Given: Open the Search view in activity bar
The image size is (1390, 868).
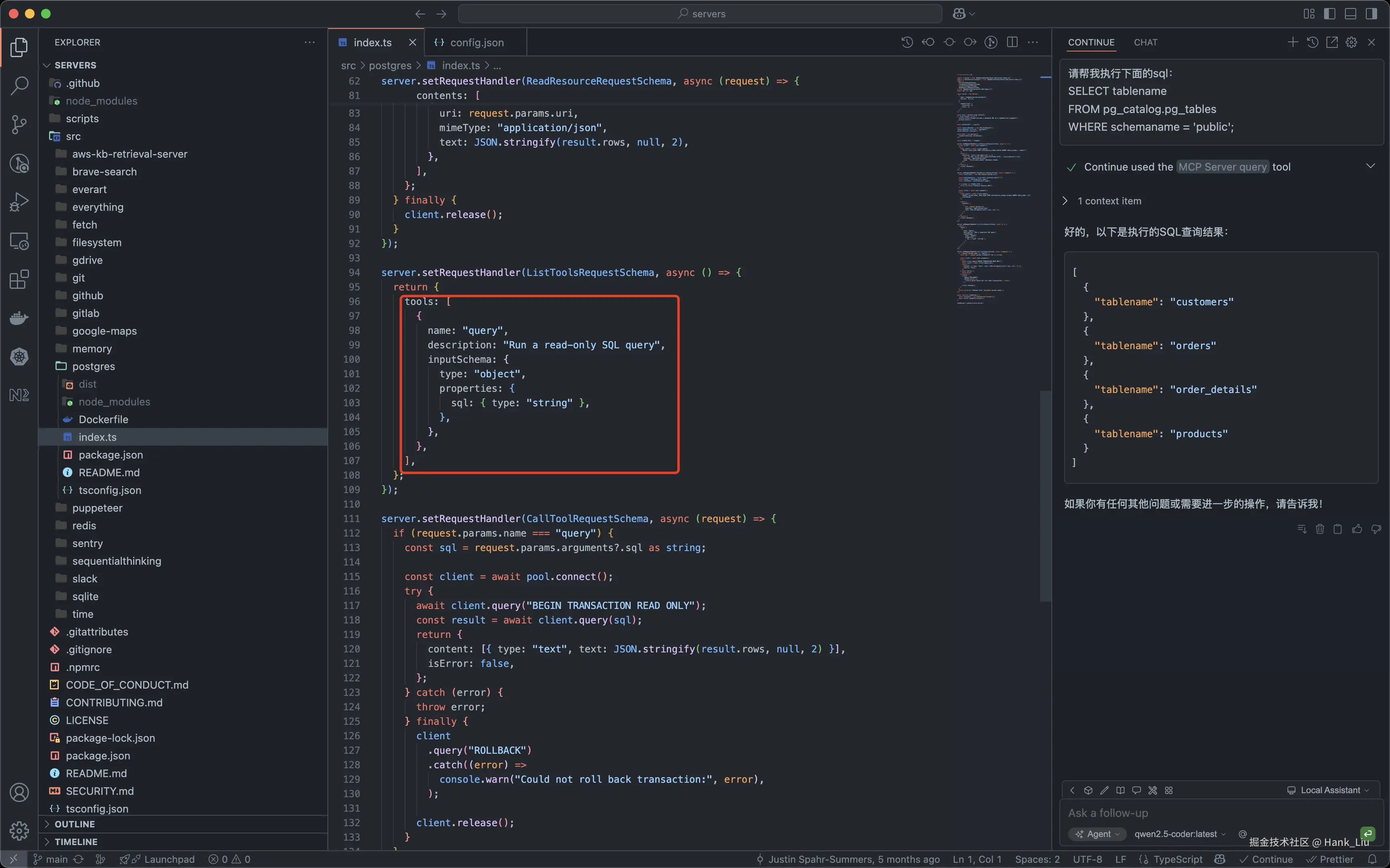Looking at the screenshot, I should click(x=19, y=86).
